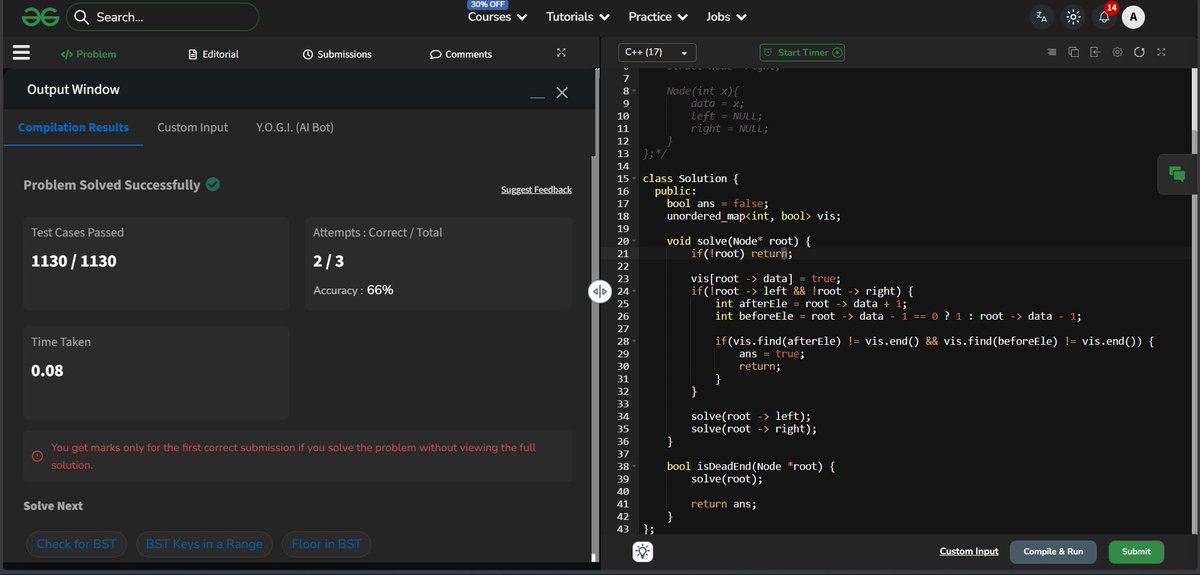This screenshot has width=1200, height=575.
Task: Collapse code fold arrow at line 28
Action: click(634, 341)
